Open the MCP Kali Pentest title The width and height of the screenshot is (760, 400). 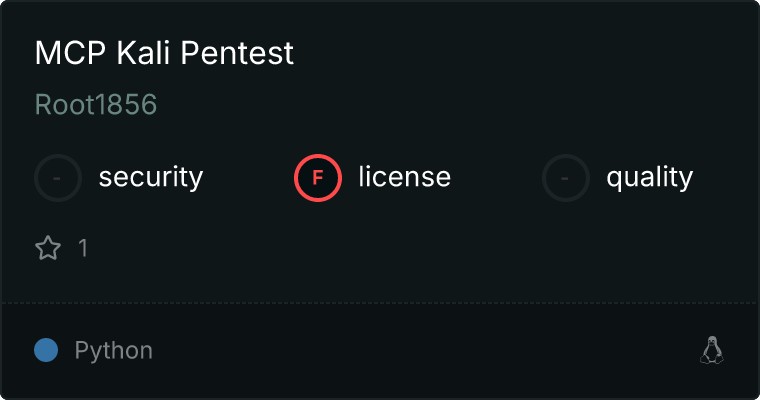(x=164, y=53)
